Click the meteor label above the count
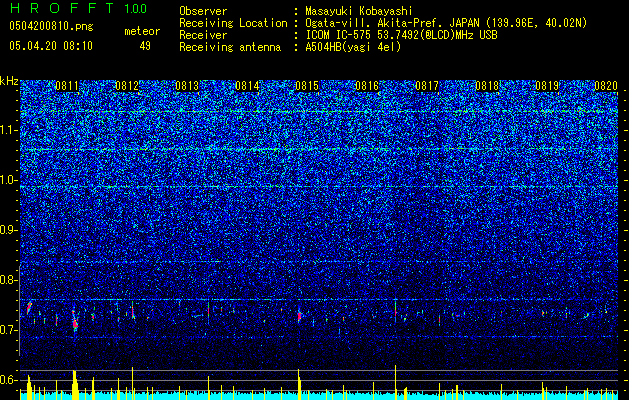Image resolution: width=629 pixels, height=400 pixels. [142, 31]
